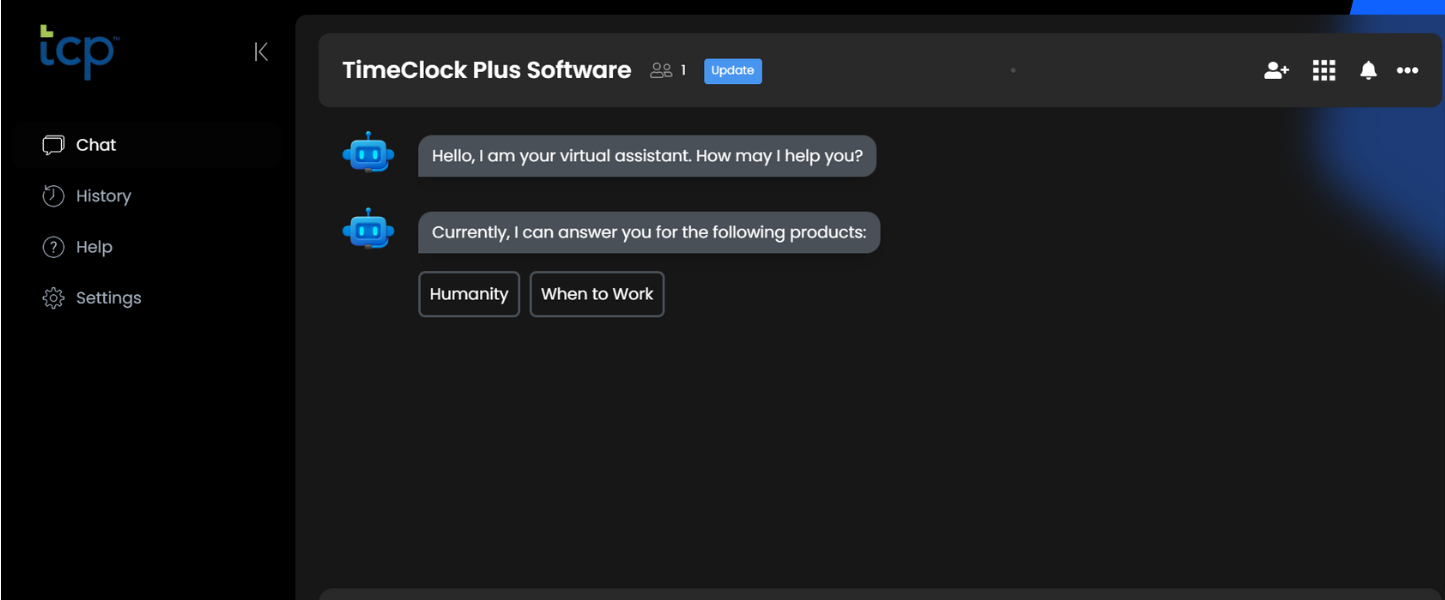Open the apps grid icon
Image resolution: width=1445 pixels, height=600 pixels.
[x=1324, y=70]
